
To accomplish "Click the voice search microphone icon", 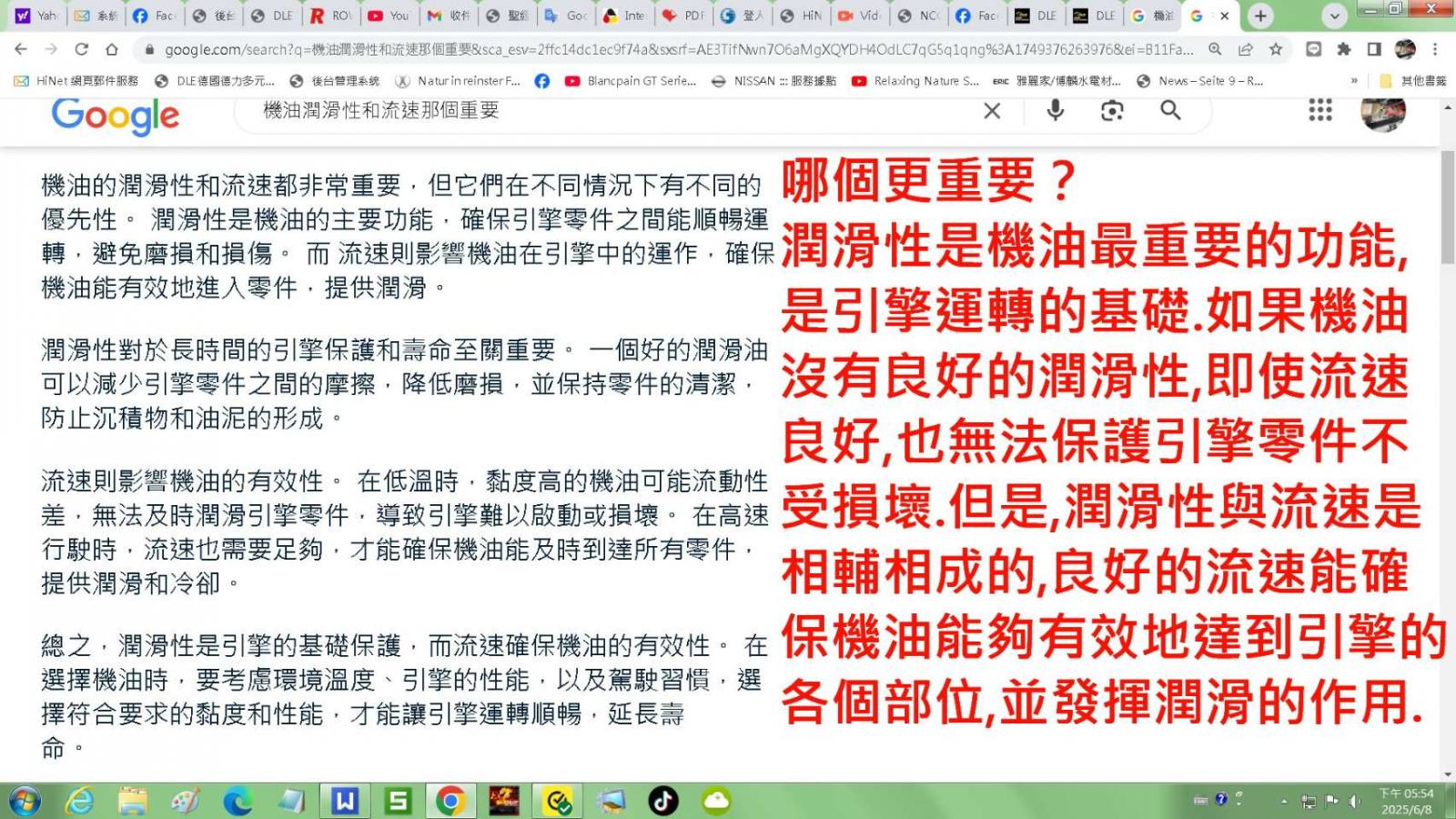I will 1055,111.
